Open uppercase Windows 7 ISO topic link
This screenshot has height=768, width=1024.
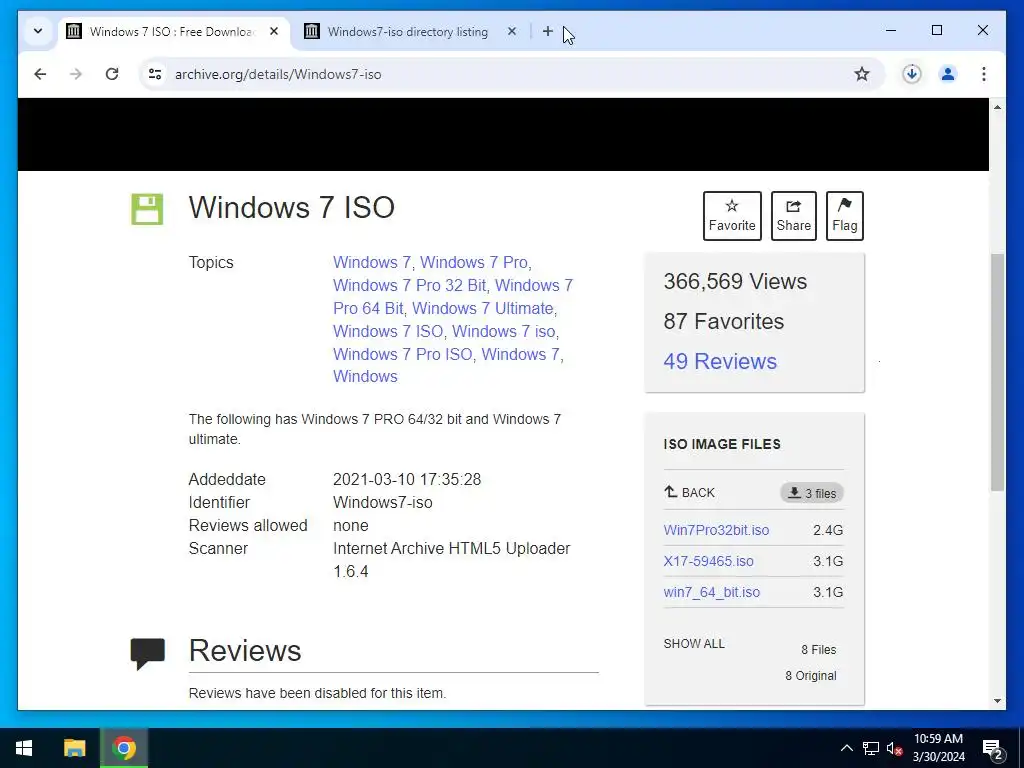point(388,331)
